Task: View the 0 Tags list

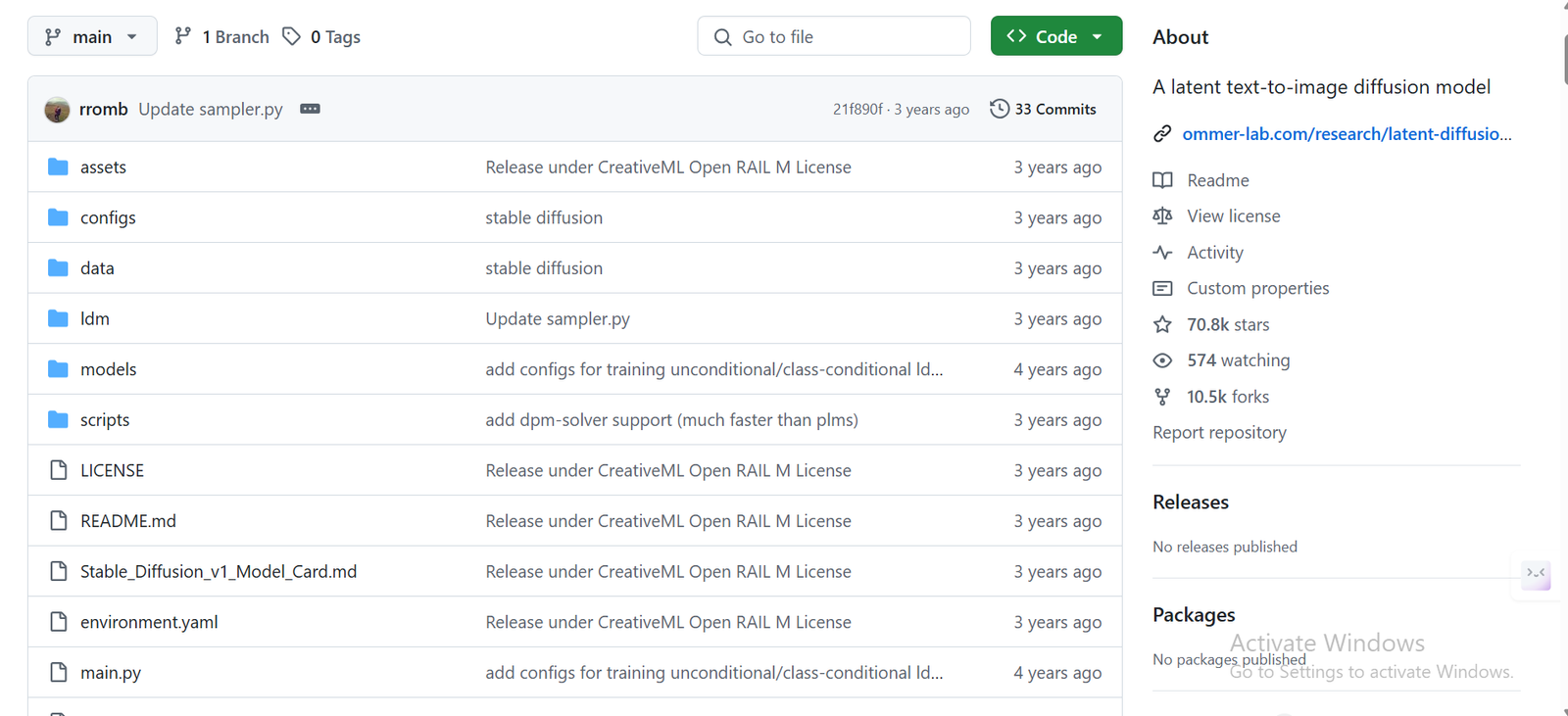Action: click(321, 37)
